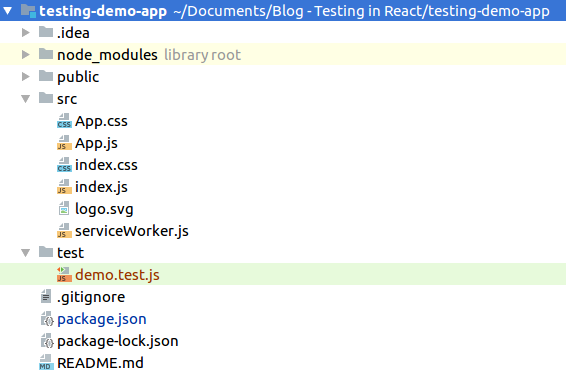
Task: Collapse the test folder arrow
Action: coord(26,252)
